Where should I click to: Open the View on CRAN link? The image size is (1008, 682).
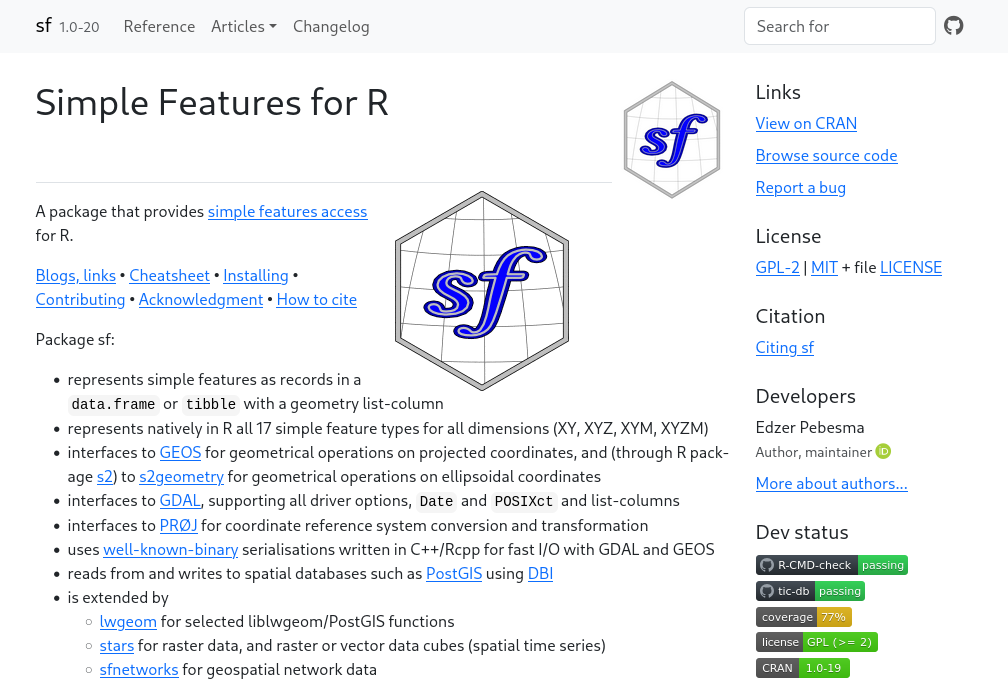coord(806,123)
